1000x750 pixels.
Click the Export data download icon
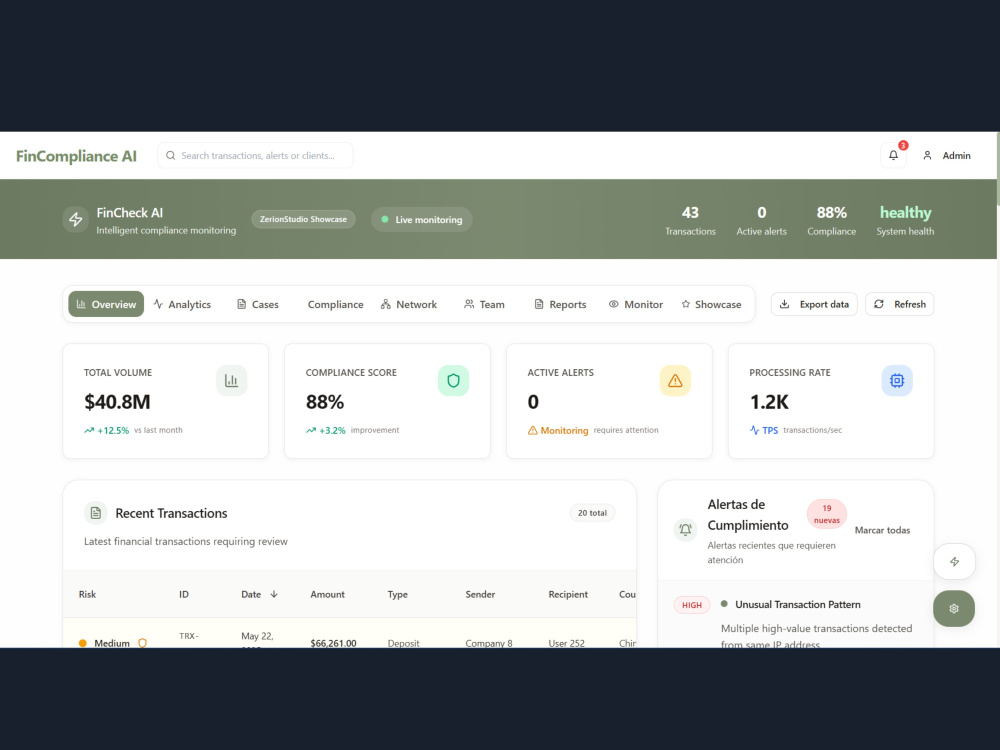(784, 304)
